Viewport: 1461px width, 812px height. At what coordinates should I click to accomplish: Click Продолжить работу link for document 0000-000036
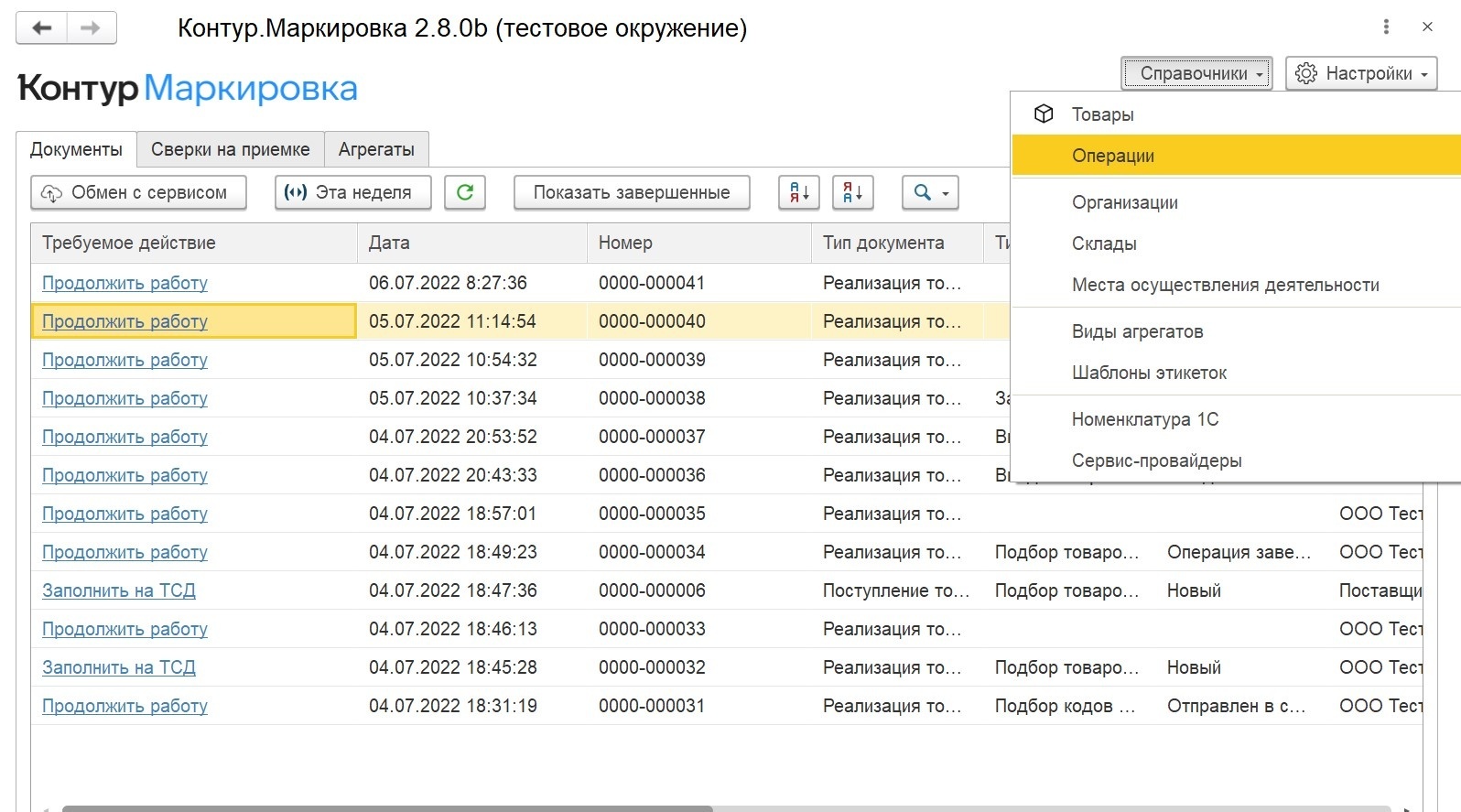tap(124, 475)
